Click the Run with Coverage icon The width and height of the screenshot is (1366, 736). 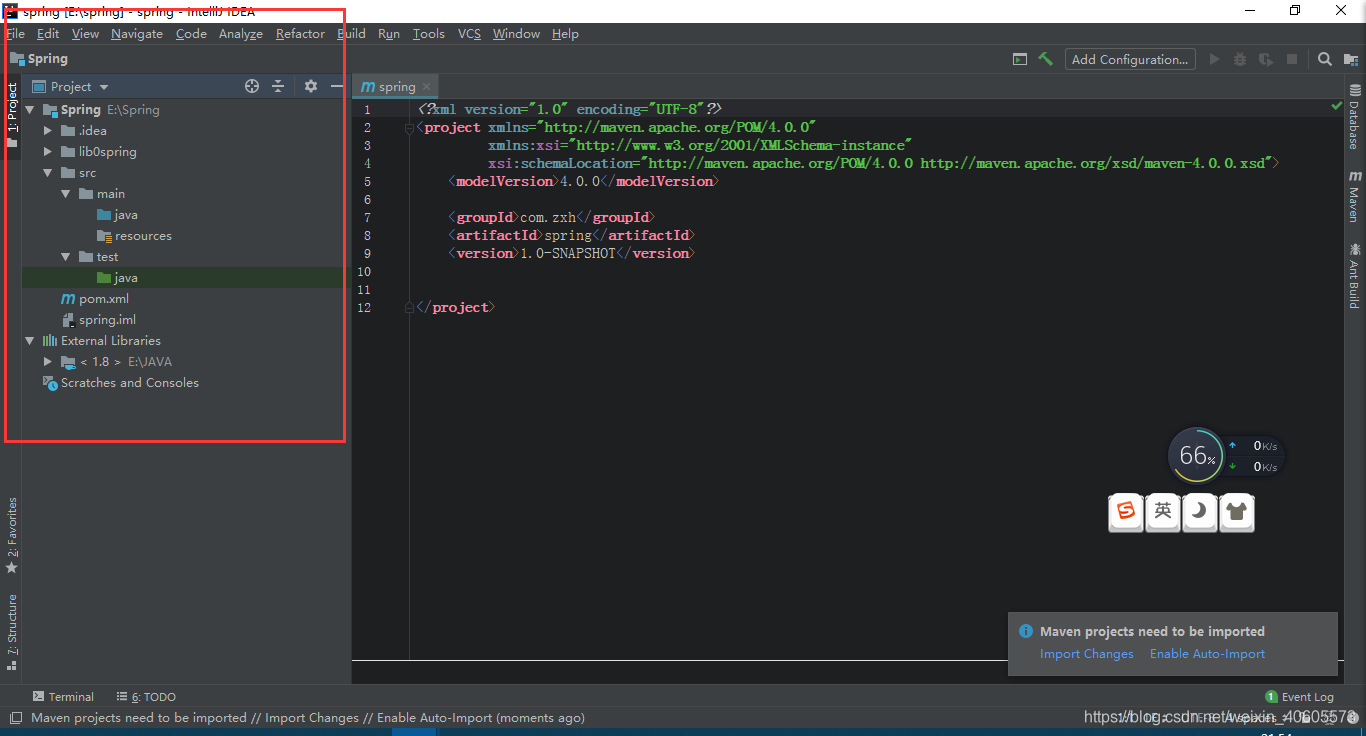click(x=1266, y=59)
